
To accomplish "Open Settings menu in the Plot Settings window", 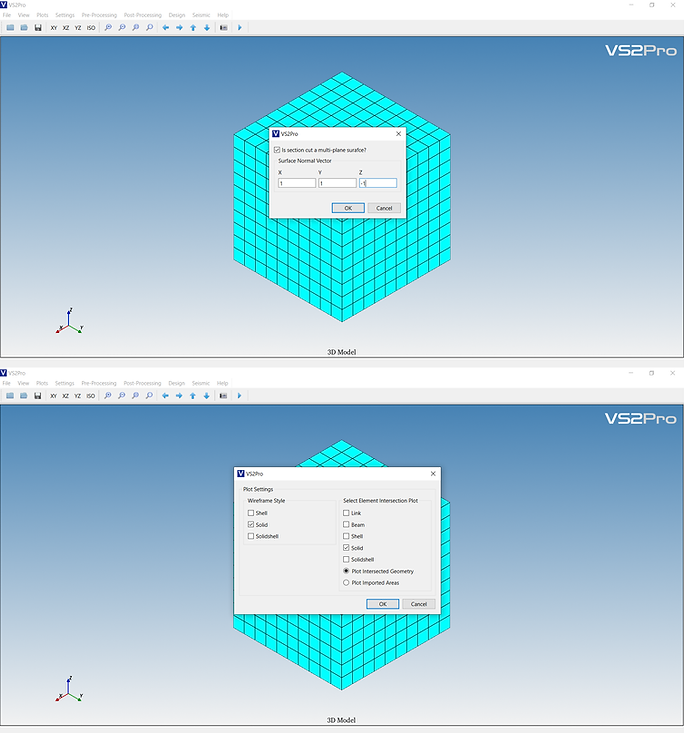I will pyautogui.click(x=65, y=383).
